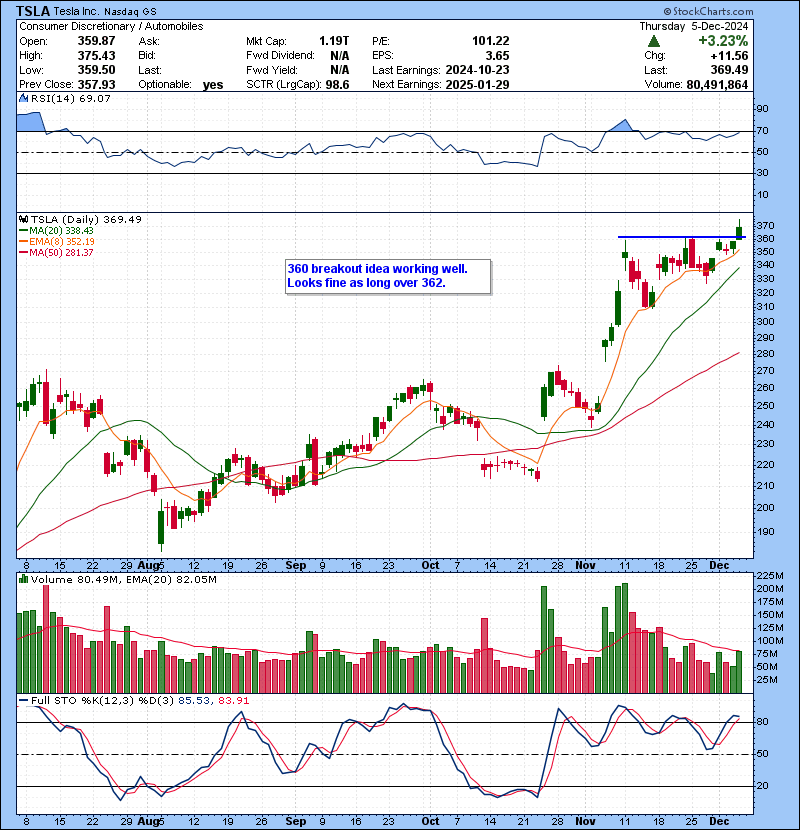The height and width of the screenshot is (830, 800).
Task: Click the 25M volume axis label
Action: [x=767, y=680]
